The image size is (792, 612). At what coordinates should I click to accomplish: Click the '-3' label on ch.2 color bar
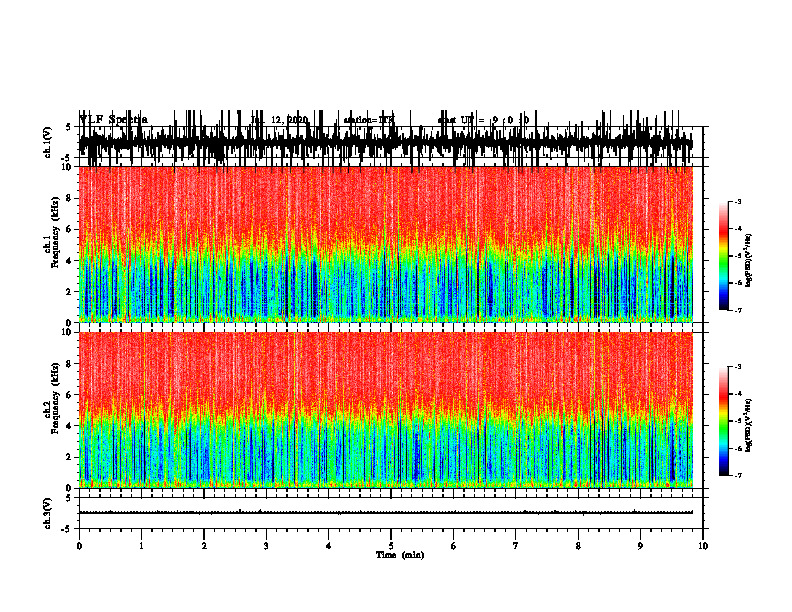pos(737,367)
